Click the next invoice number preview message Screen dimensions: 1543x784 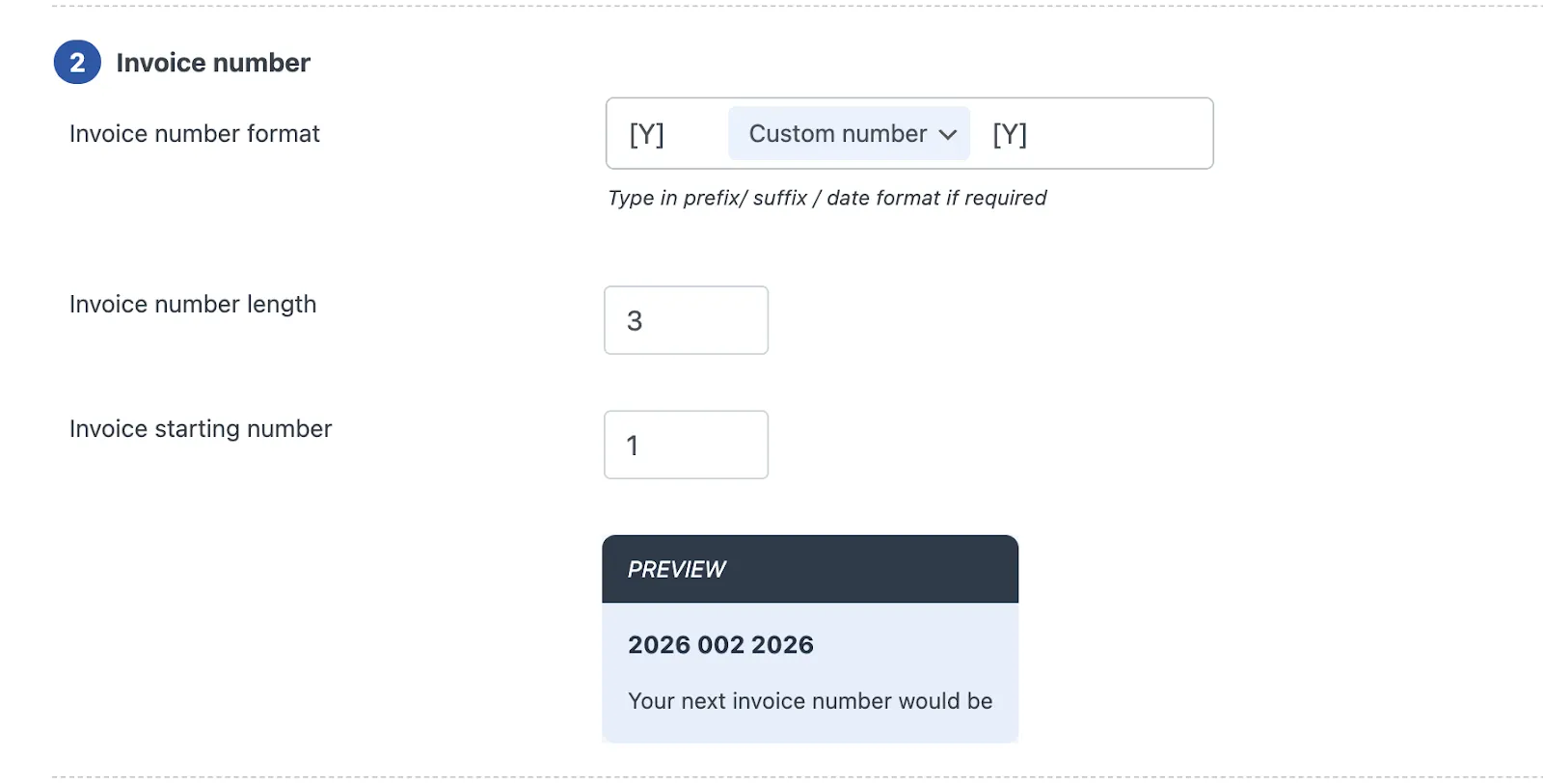[809, 700]
